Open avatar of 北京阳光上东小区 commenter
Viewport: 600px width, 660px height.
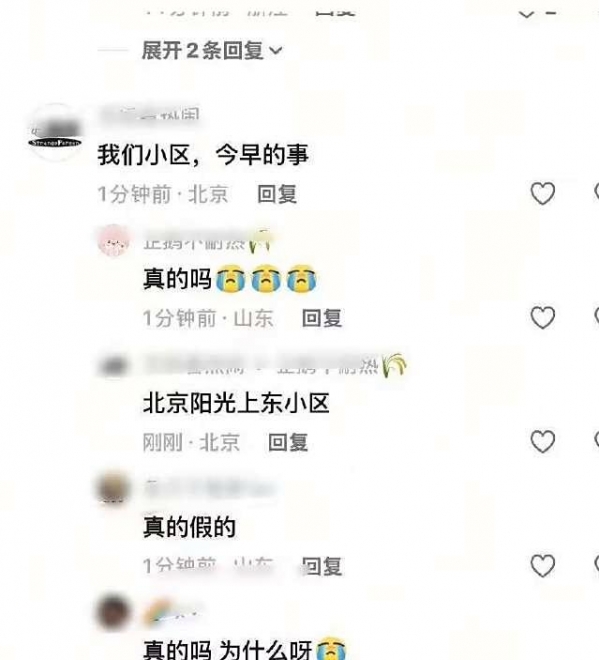pyautogui.click(x=113, y=365)
